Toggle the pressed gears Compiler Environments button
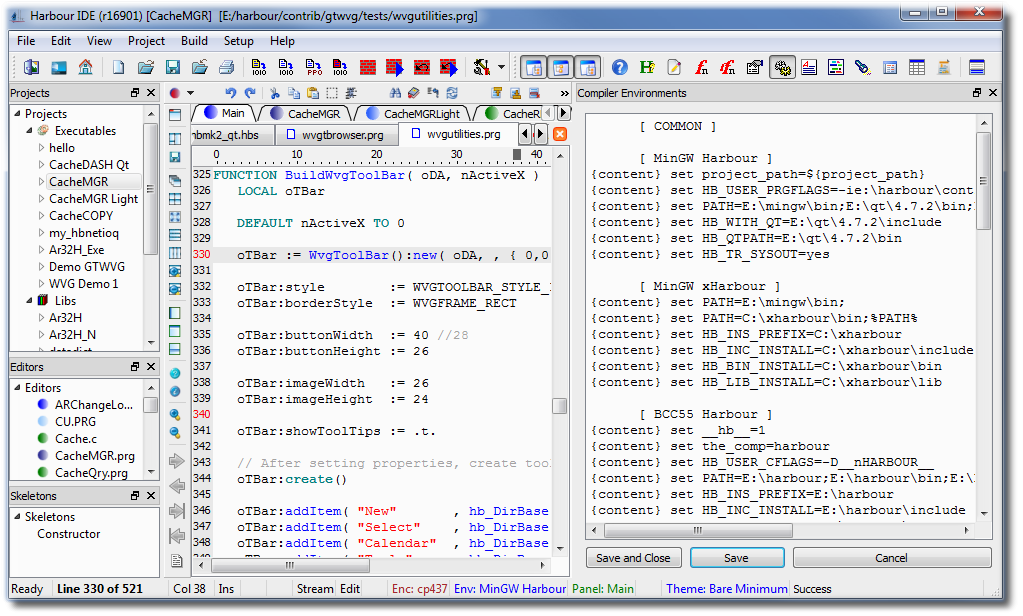The width and height of the screenshot is (1023, 616). [x=782, y=68]
